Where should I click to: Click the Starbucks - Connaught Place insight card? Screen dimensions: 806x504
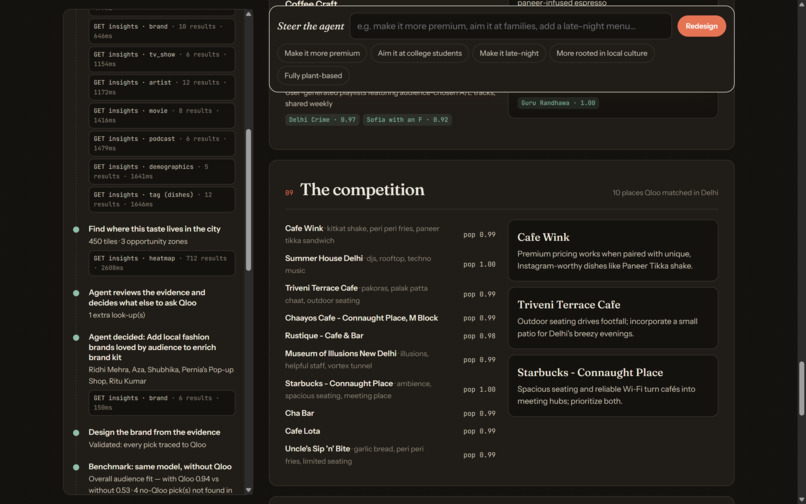pyautogui.click(x=613, y=386)
